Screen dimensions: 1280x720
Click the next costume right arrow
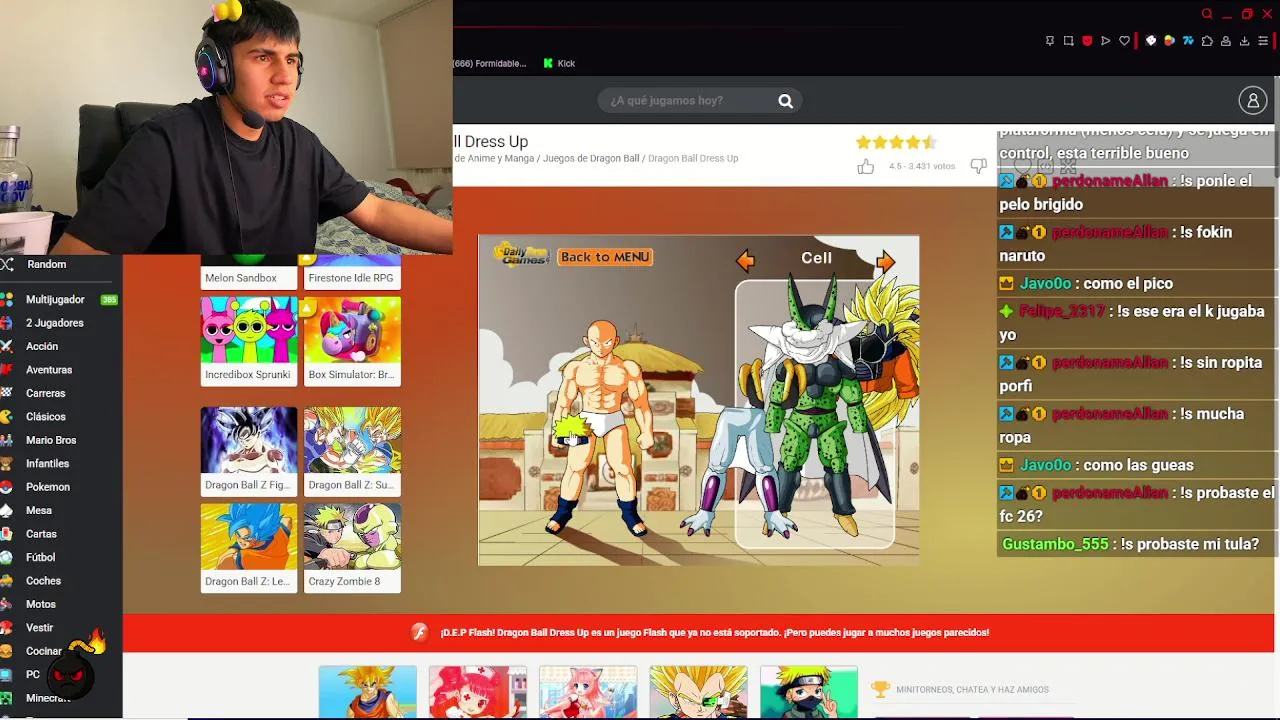tap(886, 261)
